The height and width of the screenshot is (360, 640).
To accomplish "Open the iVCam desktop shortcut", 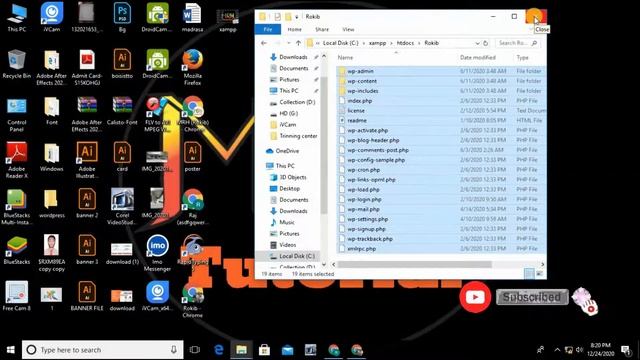I will (x=51, y=17).
